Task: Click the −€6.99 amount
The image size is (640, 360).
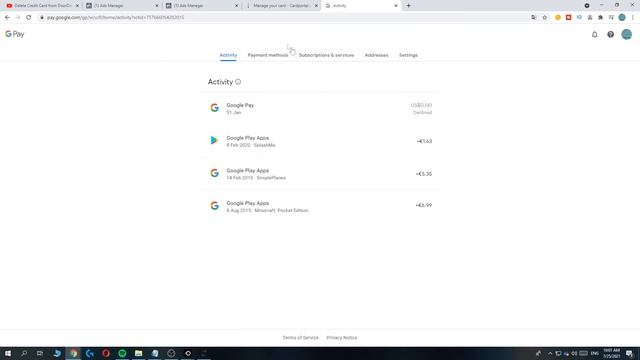Action: (424, 205)
